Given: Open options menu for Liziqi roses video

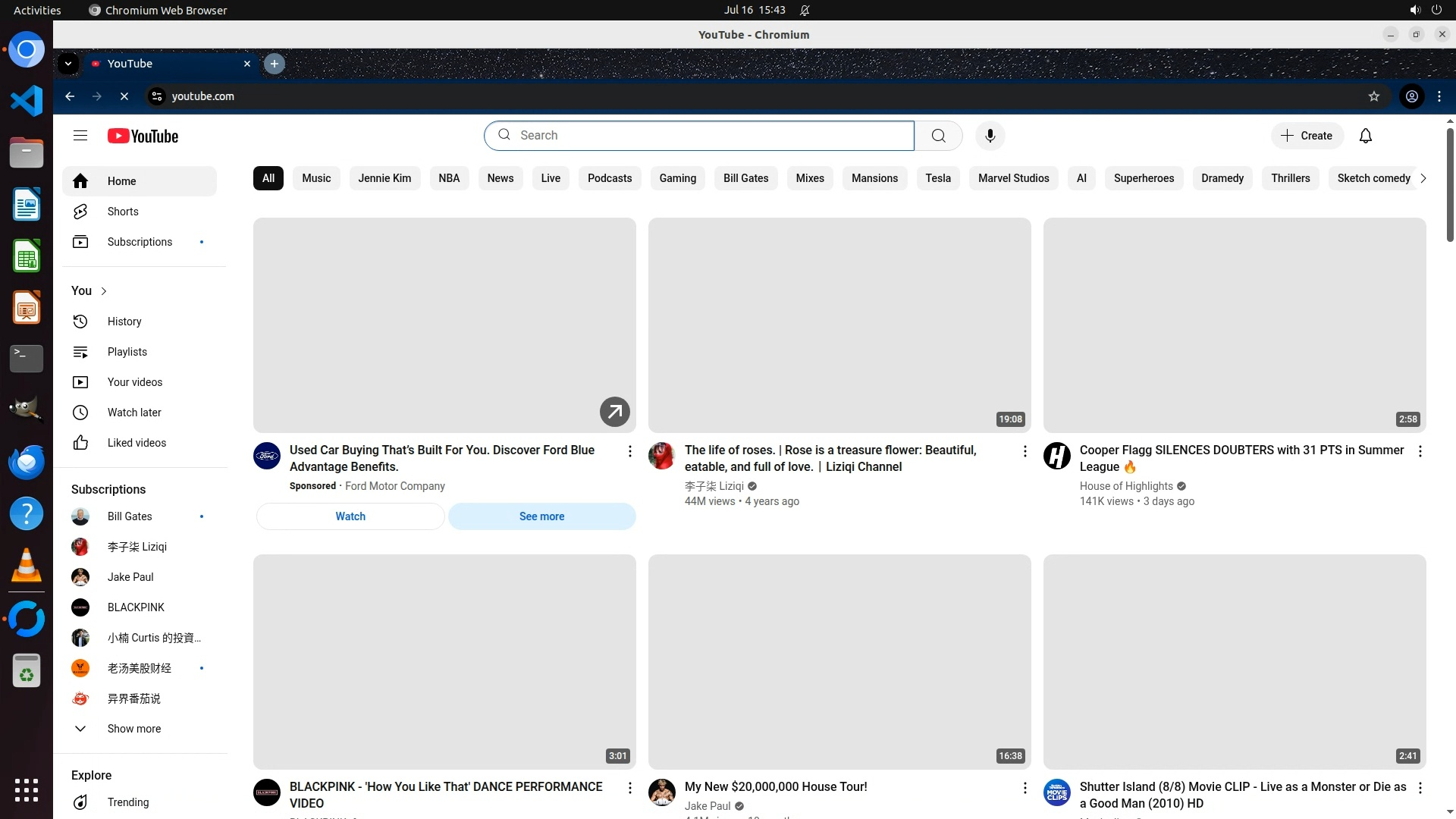Looking at the screenshot, I should click(1025, 451).
